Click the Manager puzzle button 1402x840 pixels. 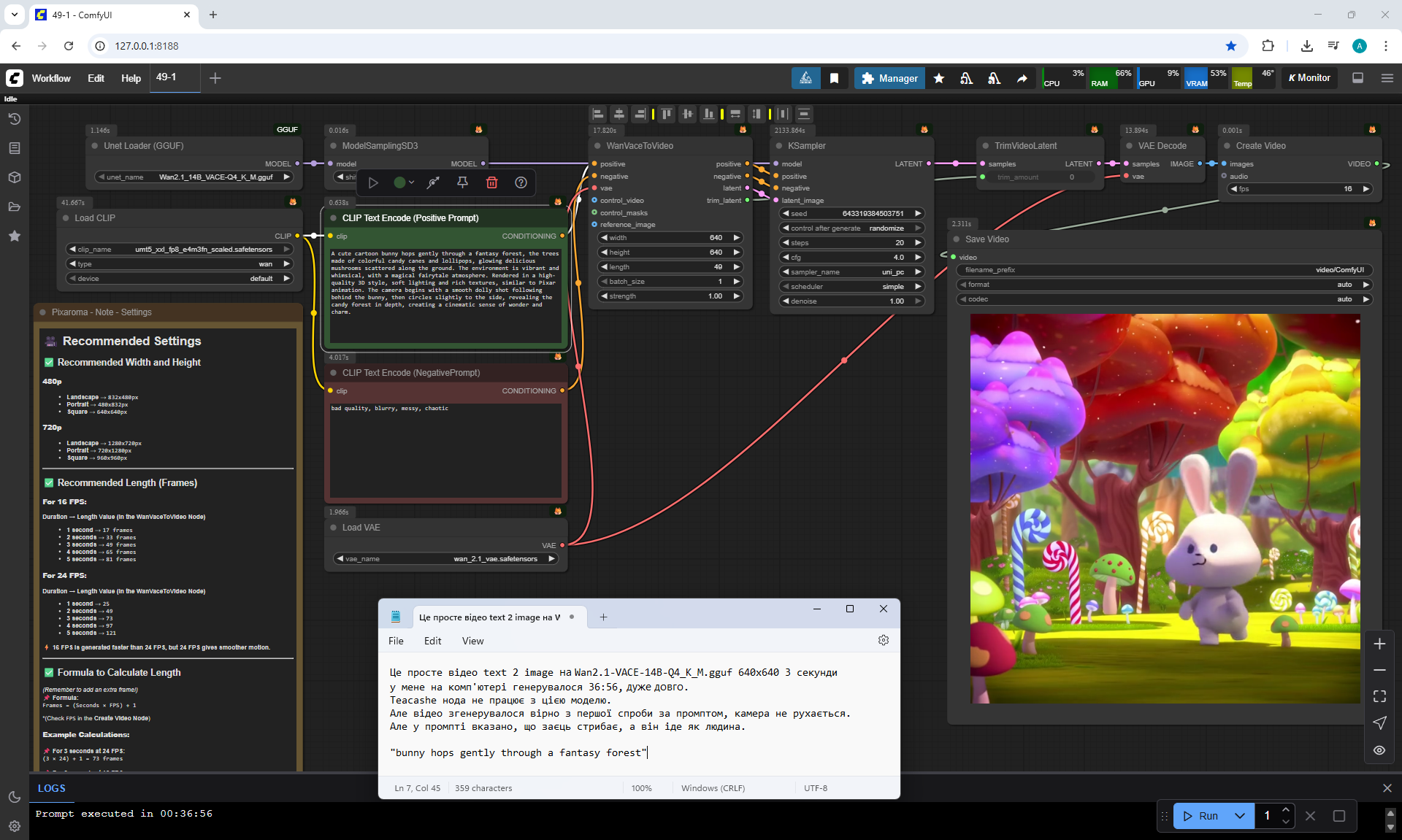(889, 78)
